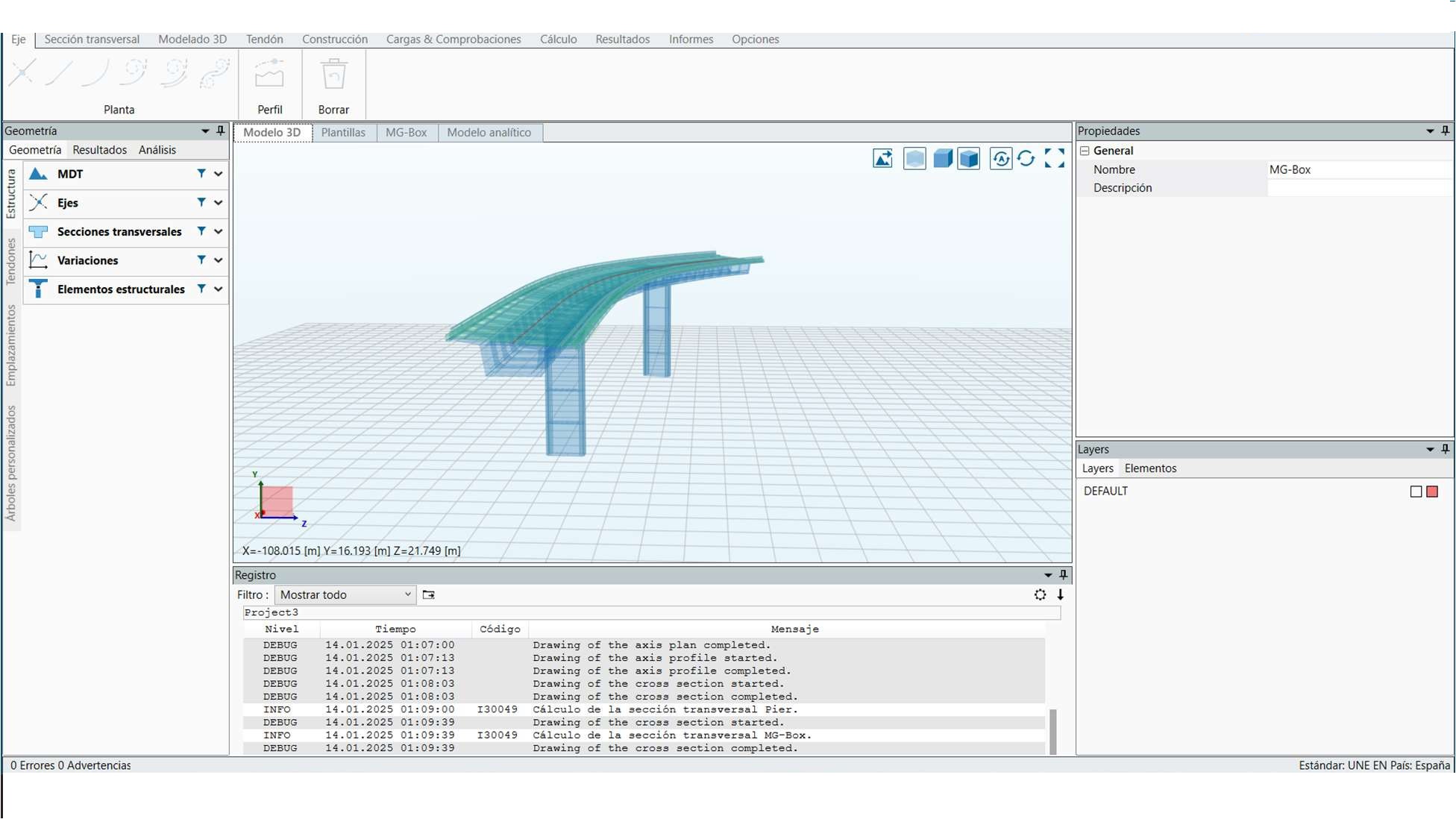Click the red color swatch of DEFAULT layer
1456x819 pixels.
[x=1432, y=492]
